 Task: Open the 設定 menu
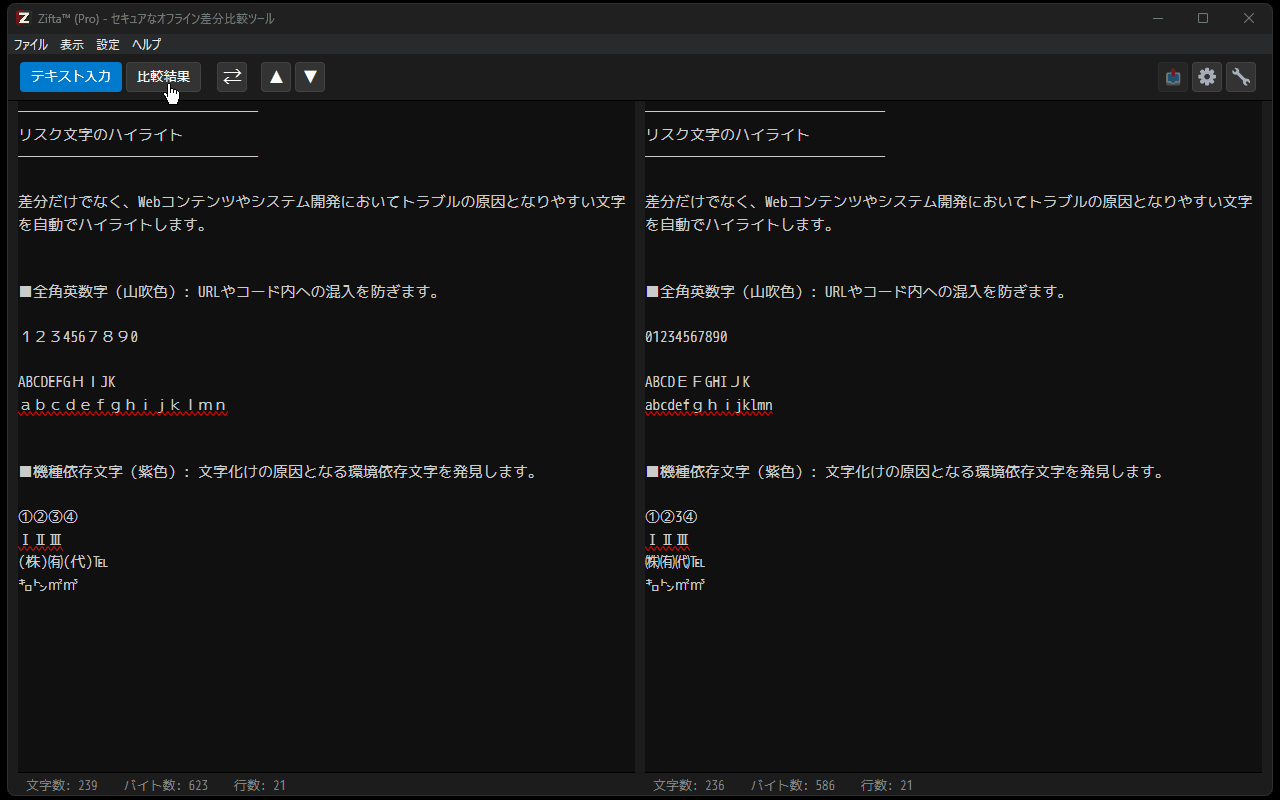coord(107,44)
